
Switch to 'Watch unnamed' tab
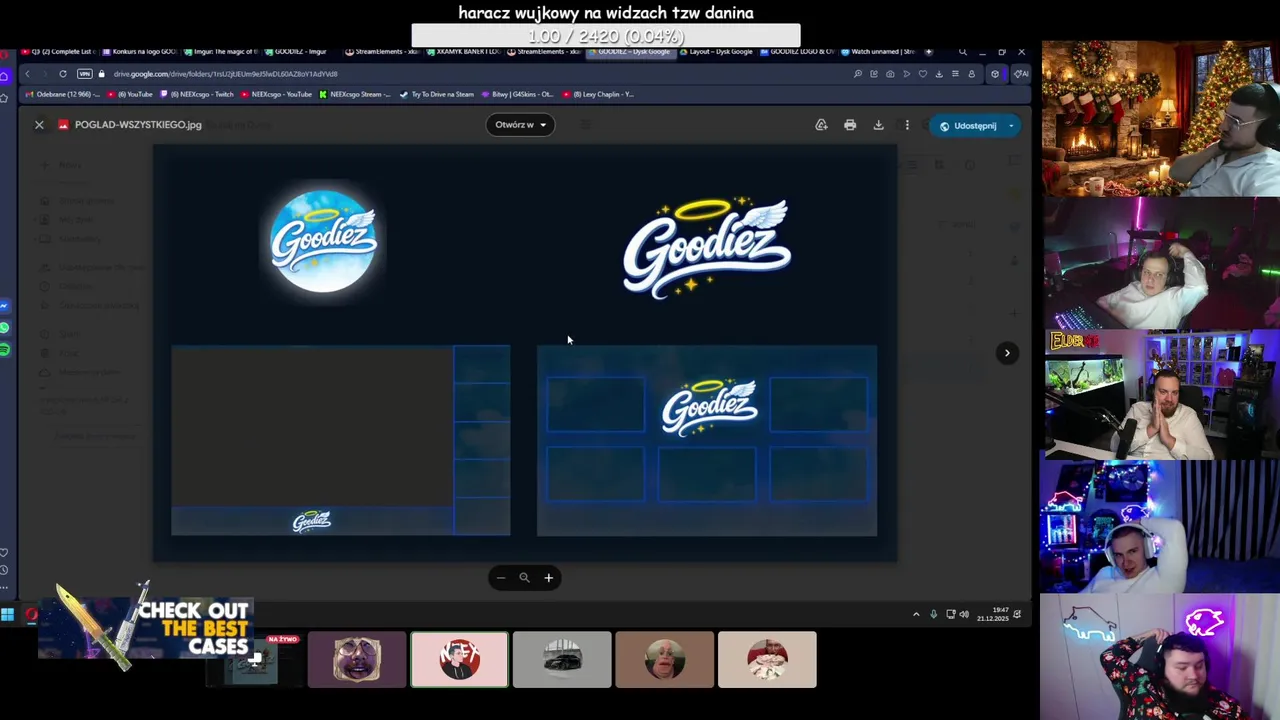click(879, 51)
